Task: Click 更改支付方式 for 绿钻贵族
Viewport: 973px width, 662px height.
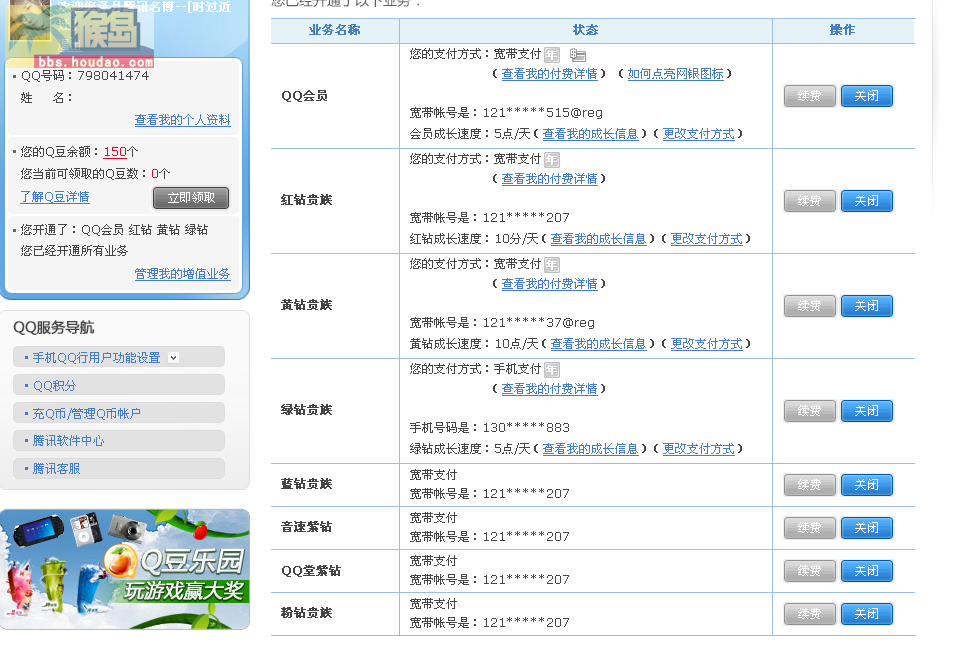Action: [698, 449]
